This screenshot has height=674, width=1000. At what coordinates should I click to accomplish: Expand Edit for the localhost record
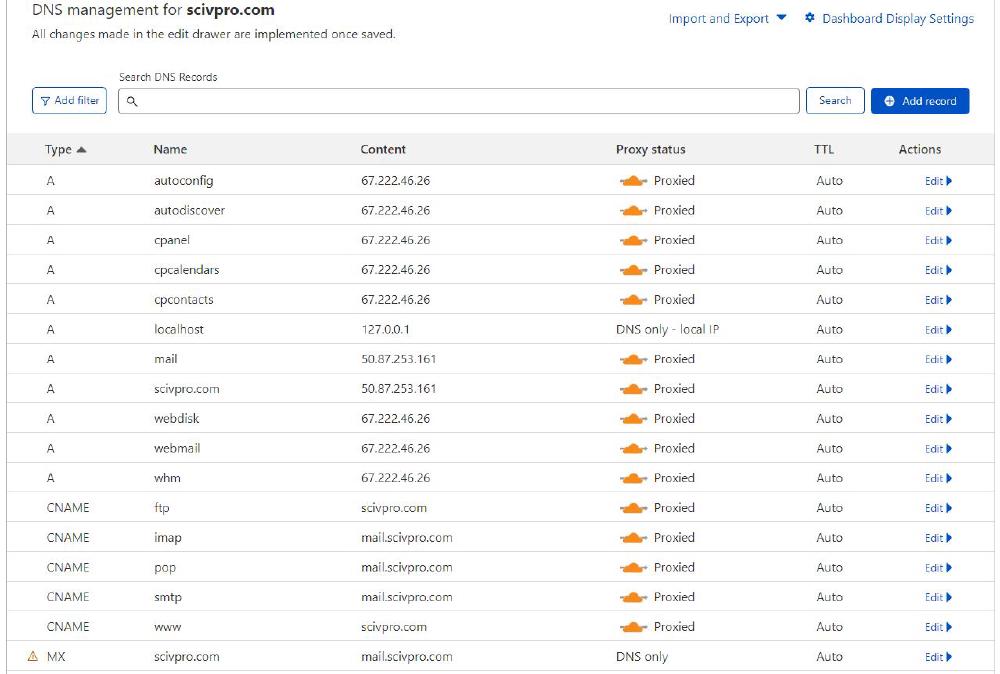pyautogui.click(x=938, y=330)
